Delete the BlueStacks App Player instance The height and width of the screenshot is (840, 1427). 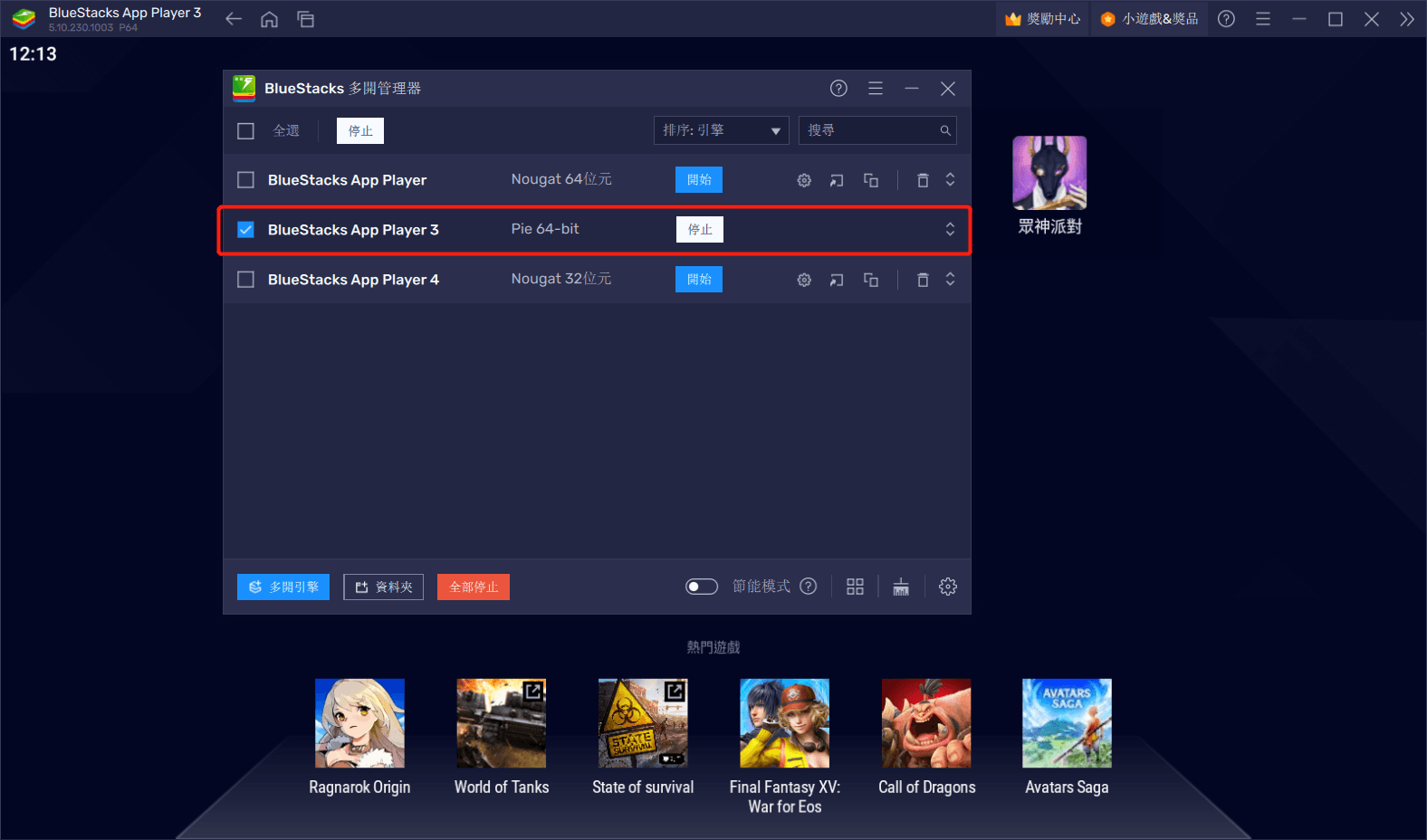click(x=923, y=180)
